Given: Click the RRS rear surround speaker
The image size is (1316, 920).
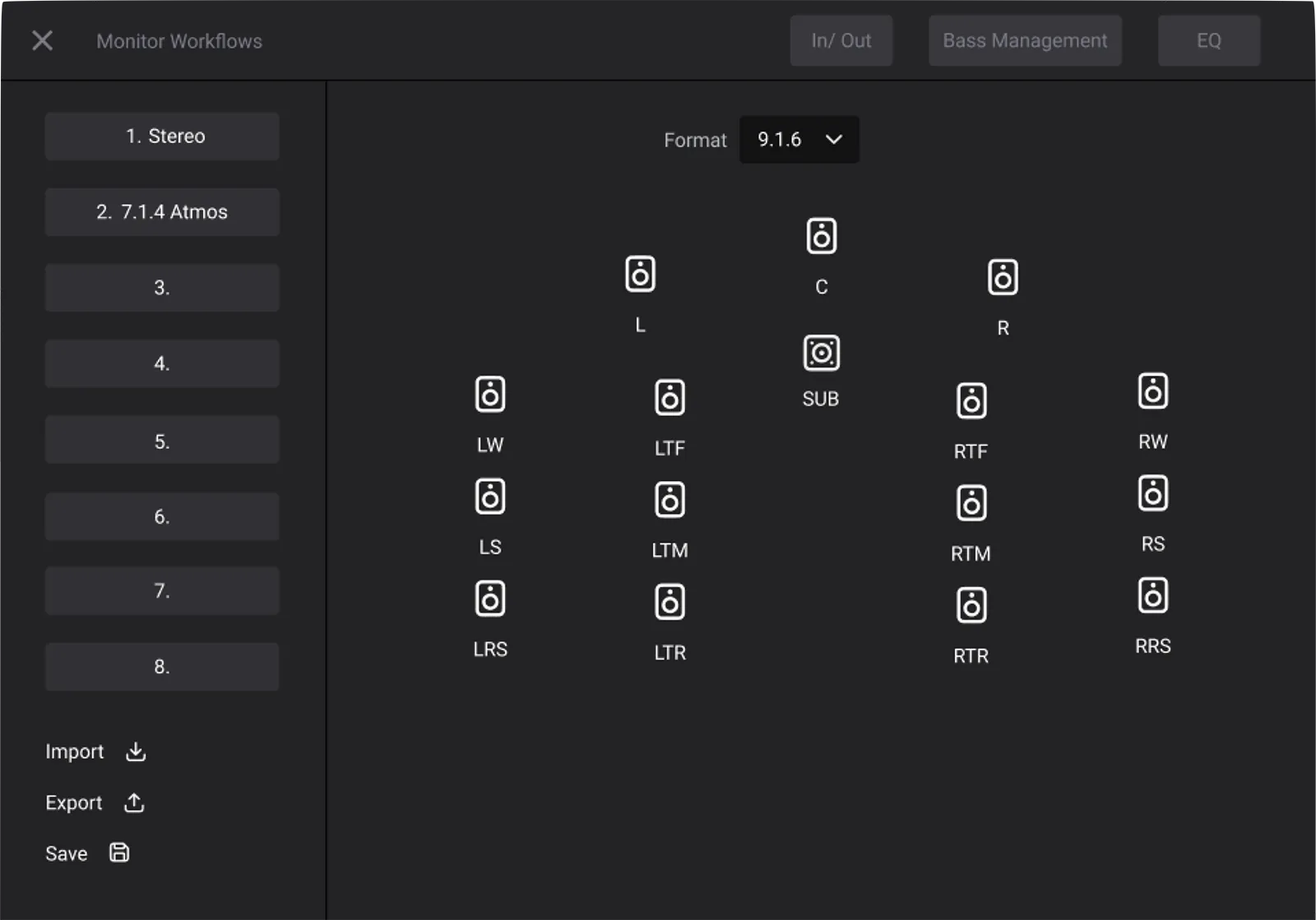Looking at the screenshot, I should (x=1152, y=596).
